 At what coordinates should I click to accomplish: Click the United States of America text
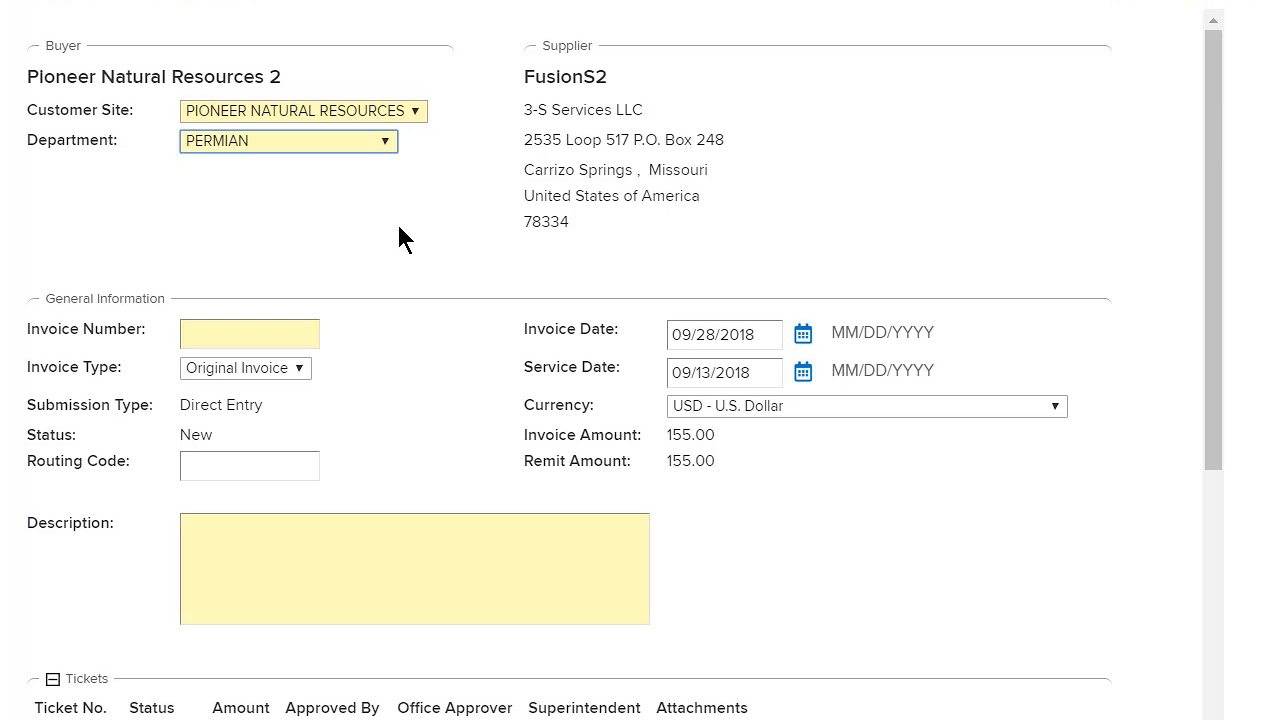(x=612, y=196)
